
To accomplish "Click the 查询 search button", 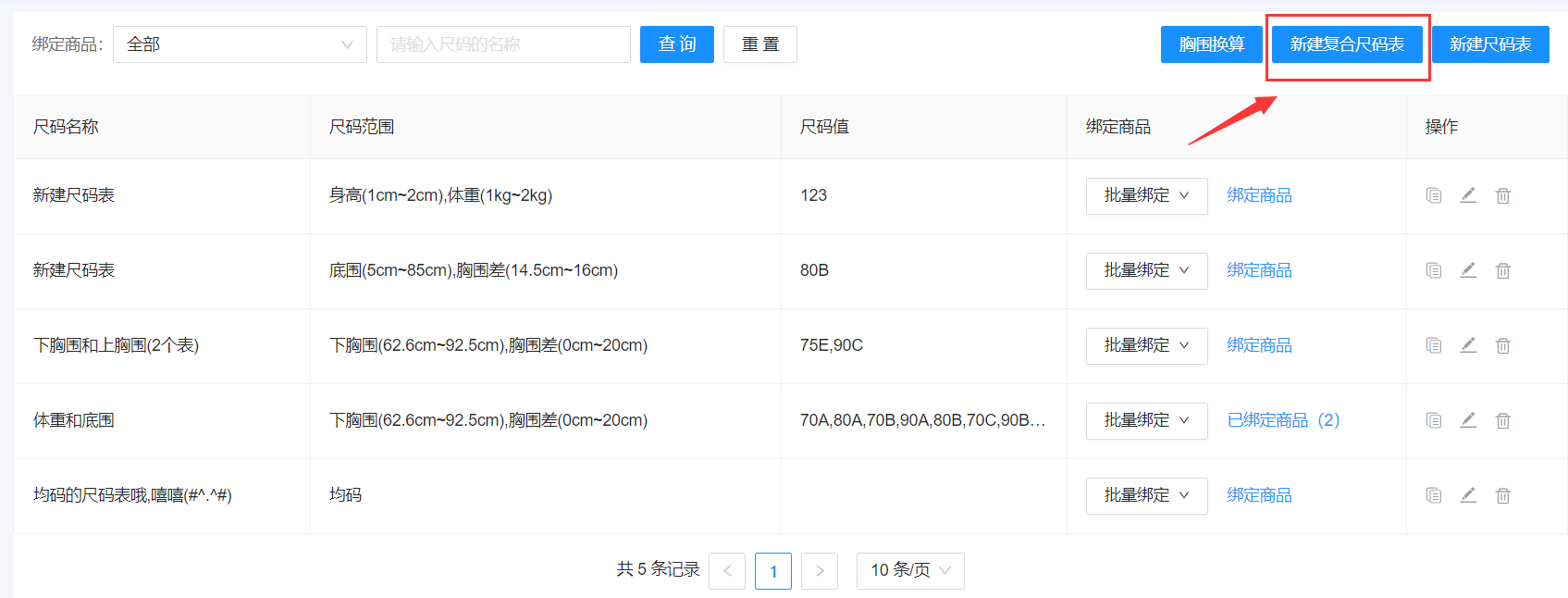I will coord(677,44).
